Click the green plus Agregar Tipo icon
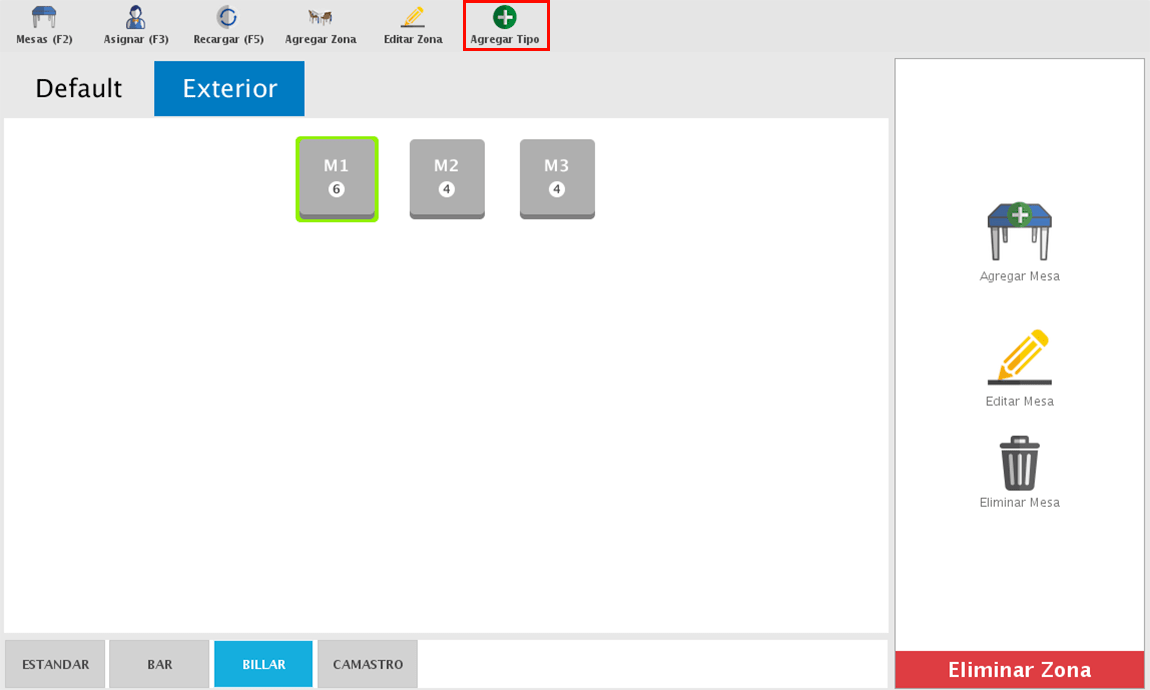1150x690 pixels. click(505, 17)
